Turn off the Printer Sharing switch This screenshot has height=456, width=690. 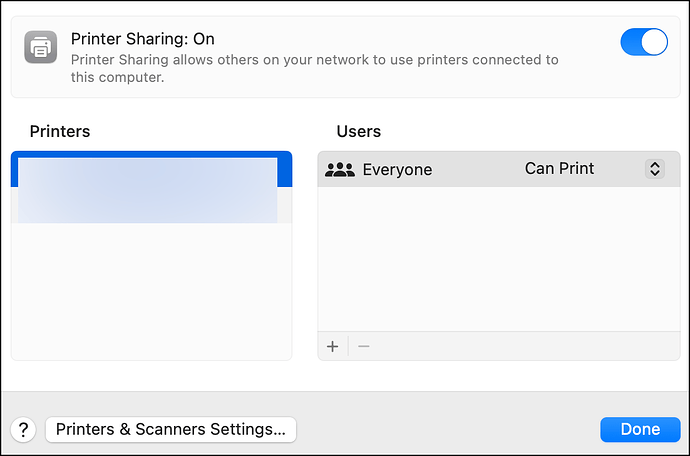(x=644, y=42)
